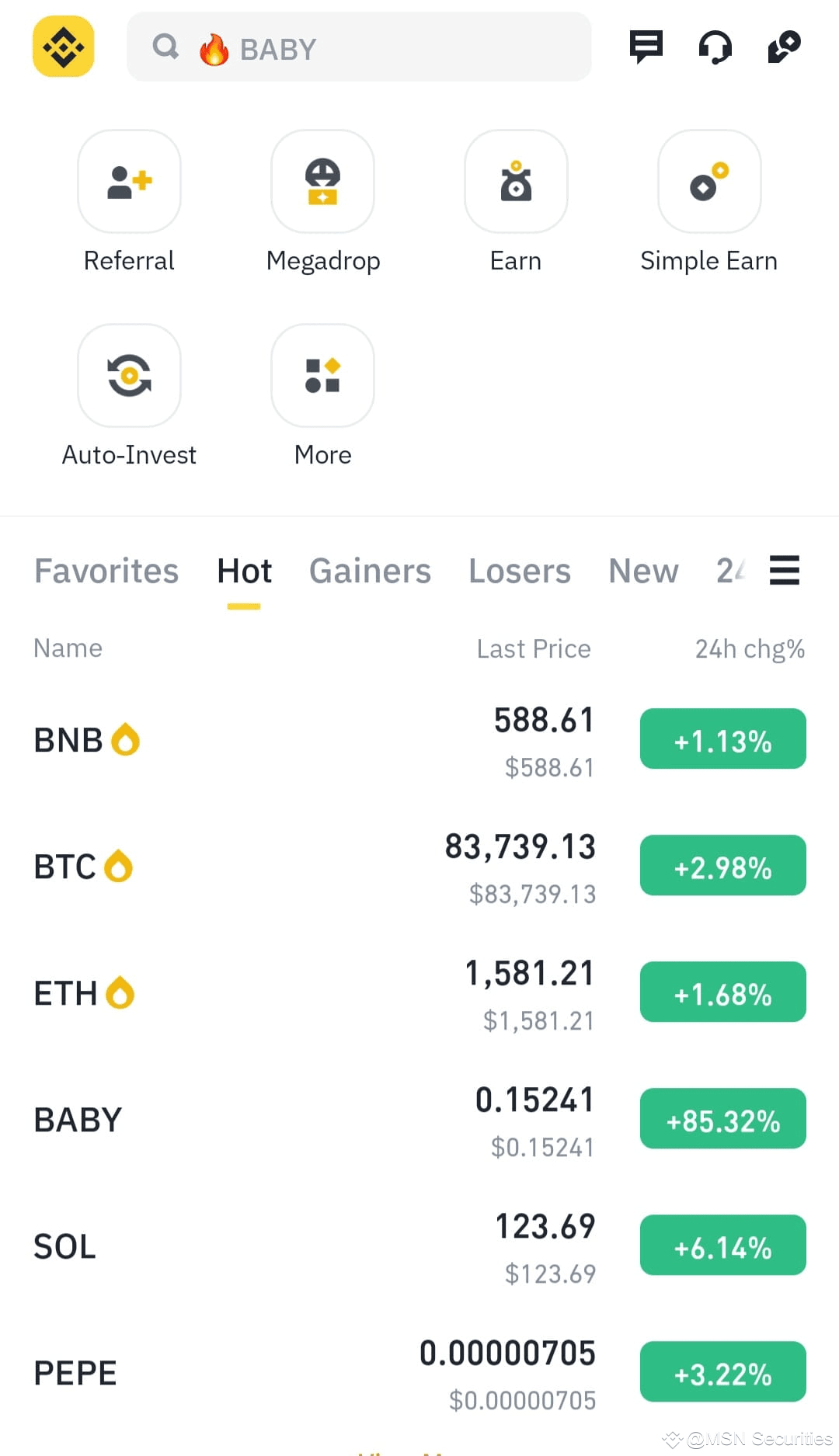
Task: Select the Favorites tab
Action: coord(106,571)
